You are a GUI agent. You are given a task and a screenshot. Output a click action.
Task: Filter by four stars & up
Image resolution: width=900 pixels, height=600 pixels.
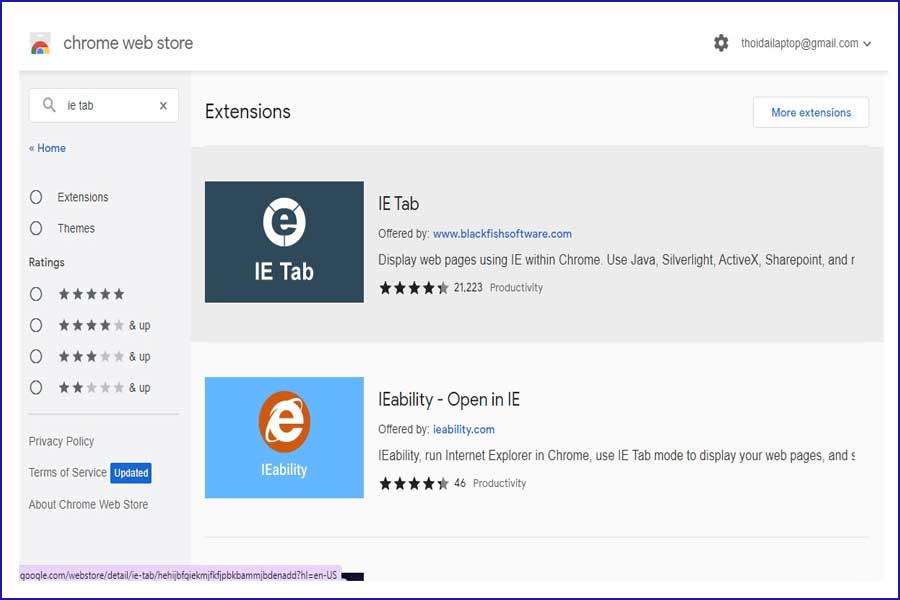[36, 326]
